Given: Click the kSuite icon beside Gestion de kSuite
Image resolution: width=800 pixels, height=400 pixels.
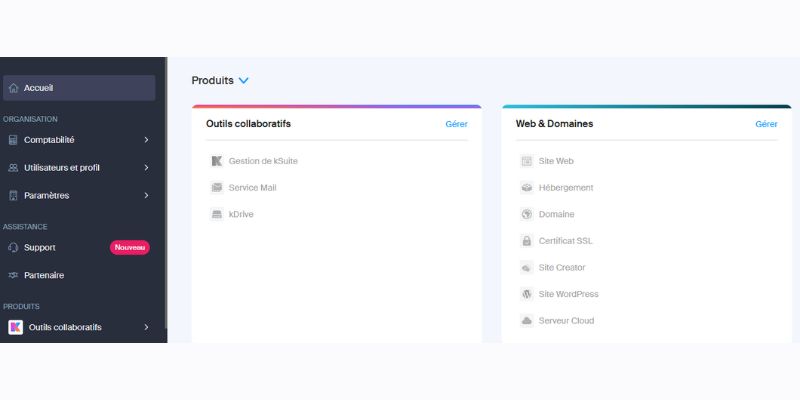Looking at the screenshot, I should [x=216, y=161].
